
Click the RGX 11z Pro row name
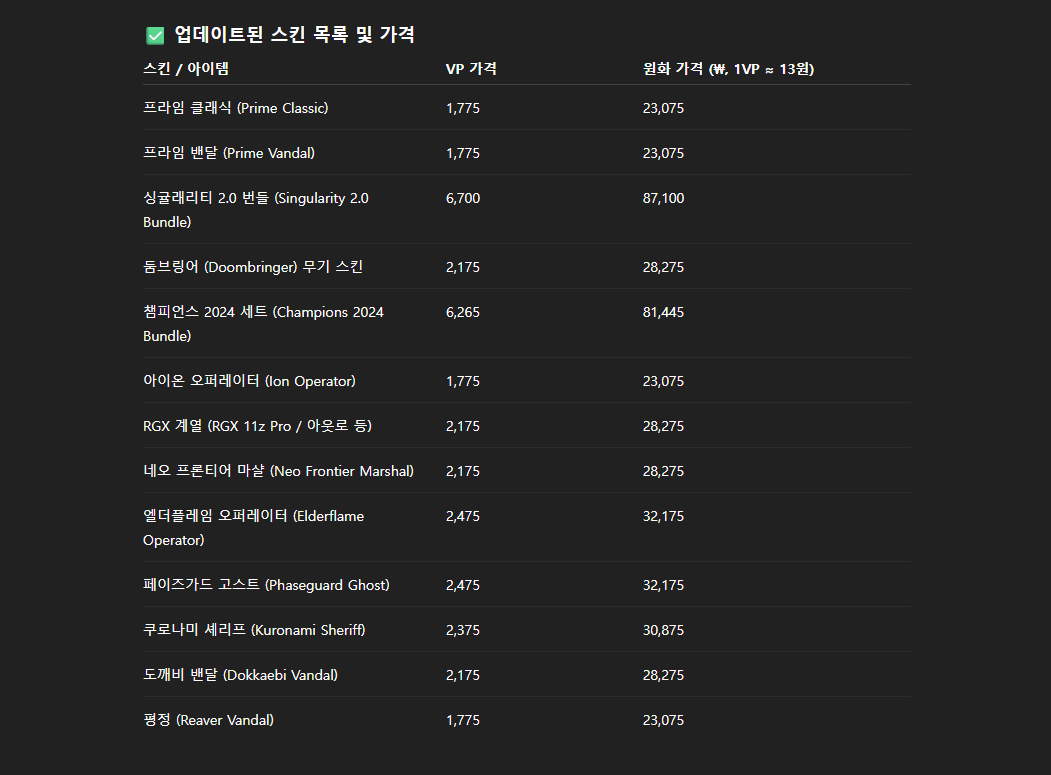point(257,426)
